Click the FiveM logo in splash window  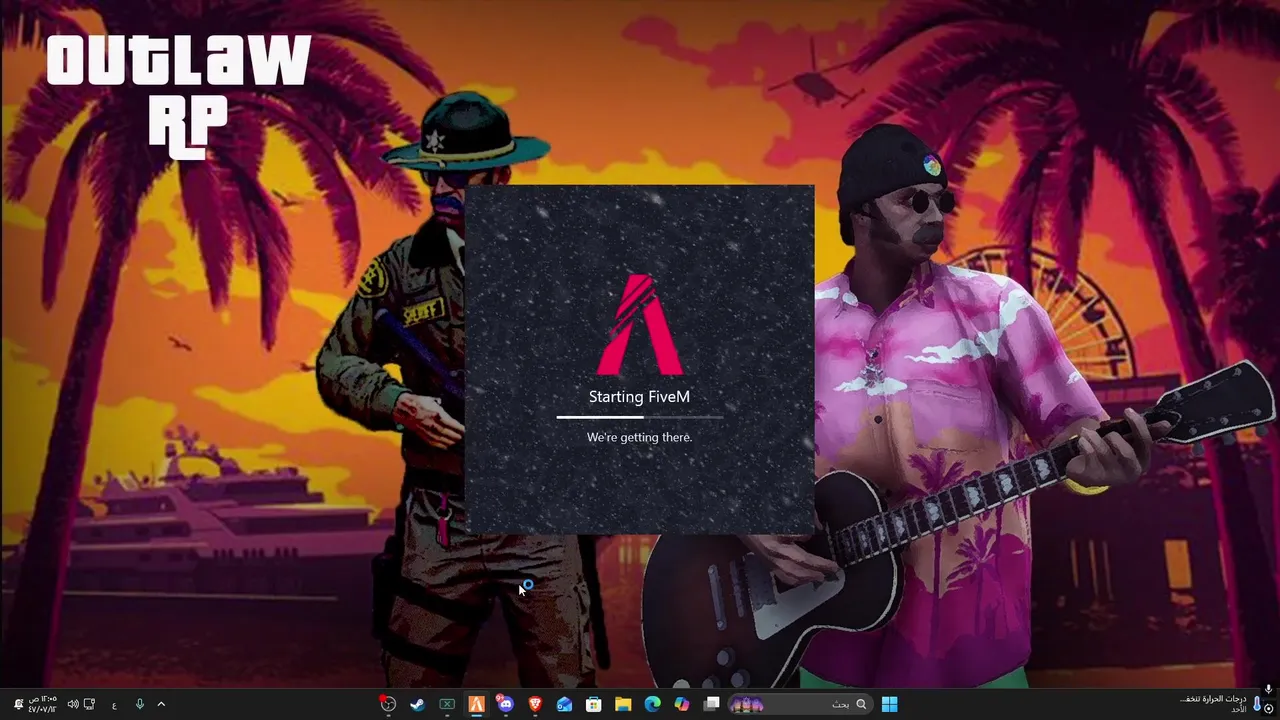640,324
